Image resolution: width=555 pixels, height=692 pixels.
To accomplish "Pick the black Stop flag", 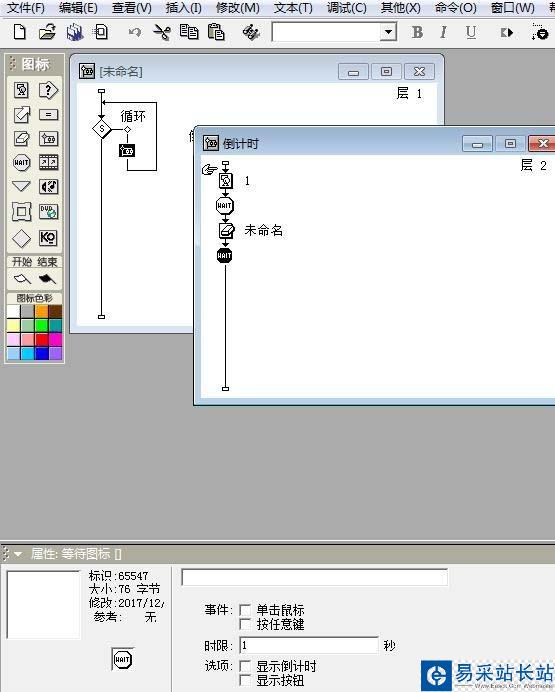I will 47,279.
